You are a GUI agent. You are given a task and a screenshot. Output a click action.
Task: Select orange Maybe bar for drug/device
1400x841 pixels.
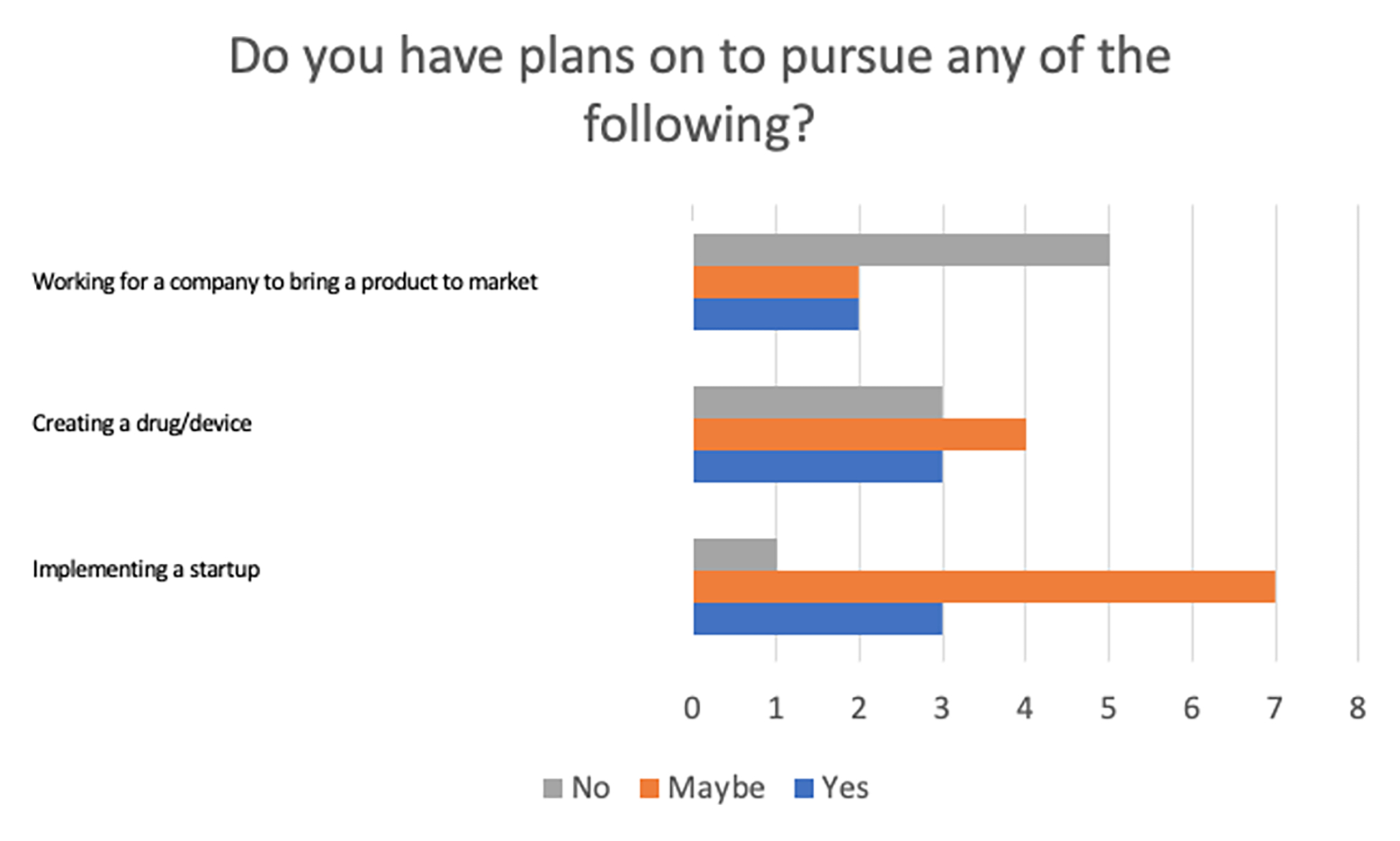tap(859, 435)
